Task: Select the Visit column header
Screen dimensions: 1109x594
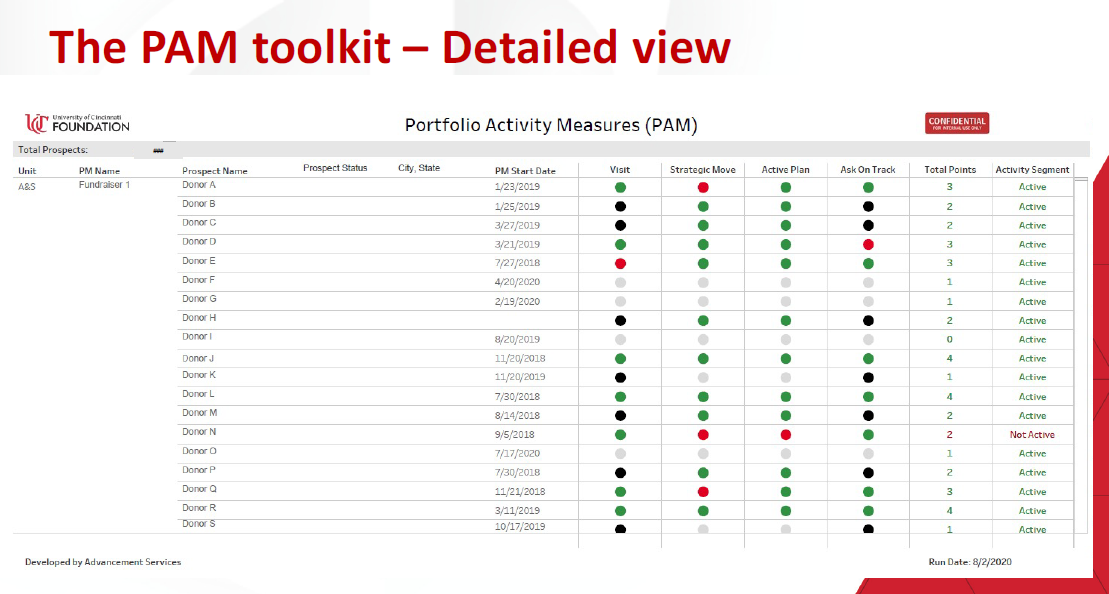Action: [620, 170]
